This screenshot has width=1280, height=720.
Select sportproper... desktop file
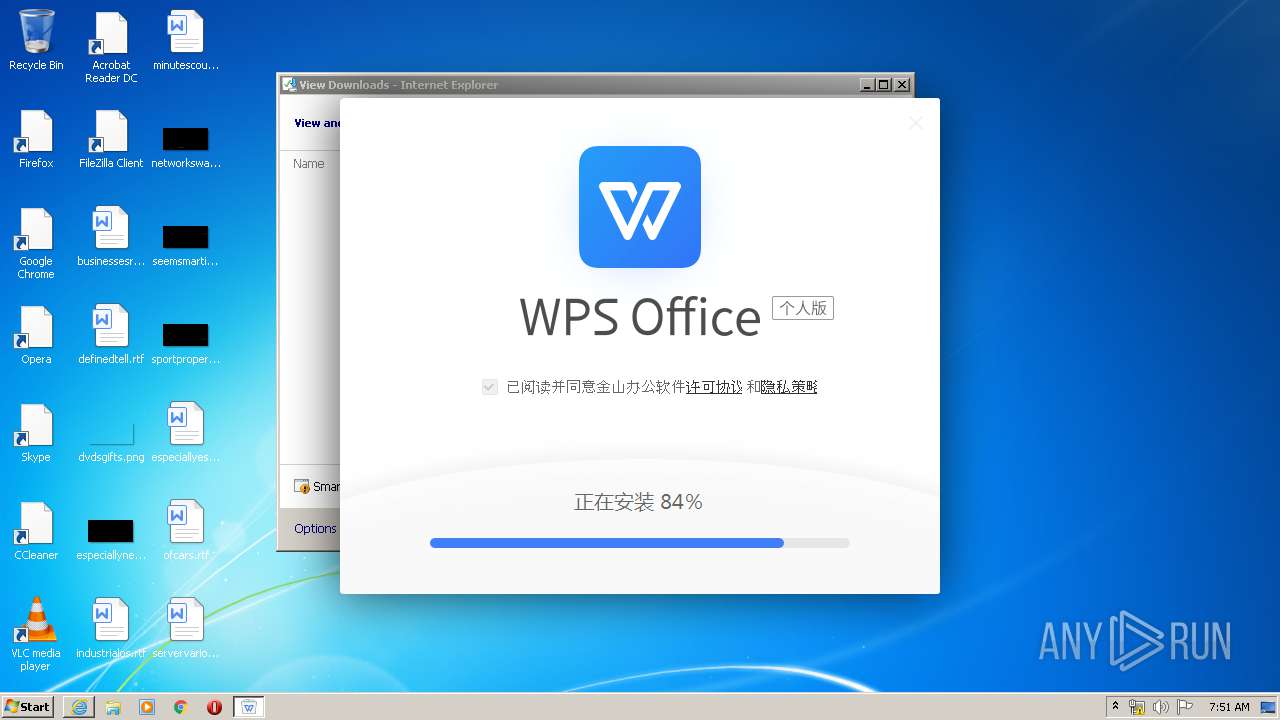pos(185,342)
